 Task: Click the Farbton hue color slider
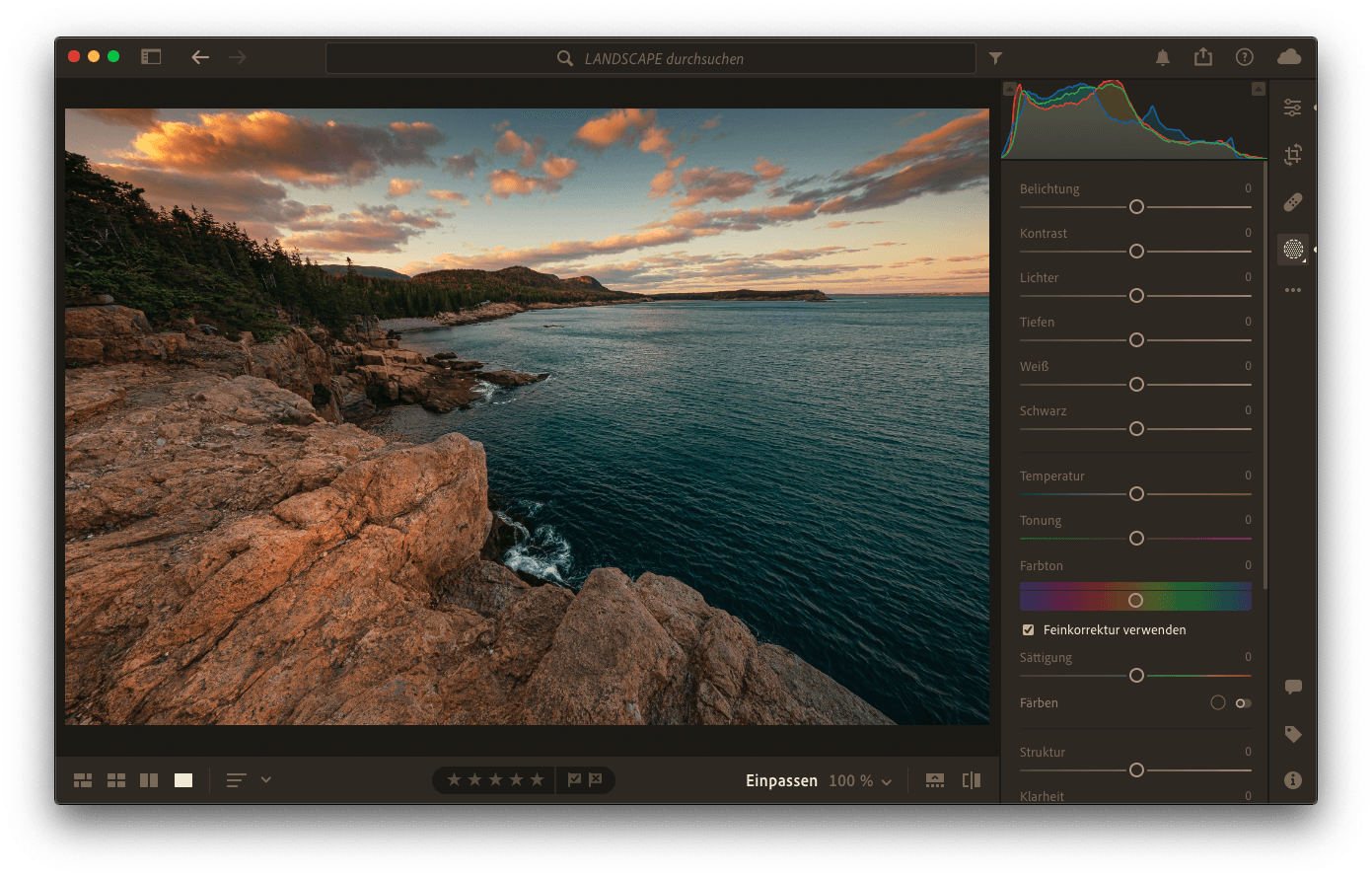tap(1135, 600)
